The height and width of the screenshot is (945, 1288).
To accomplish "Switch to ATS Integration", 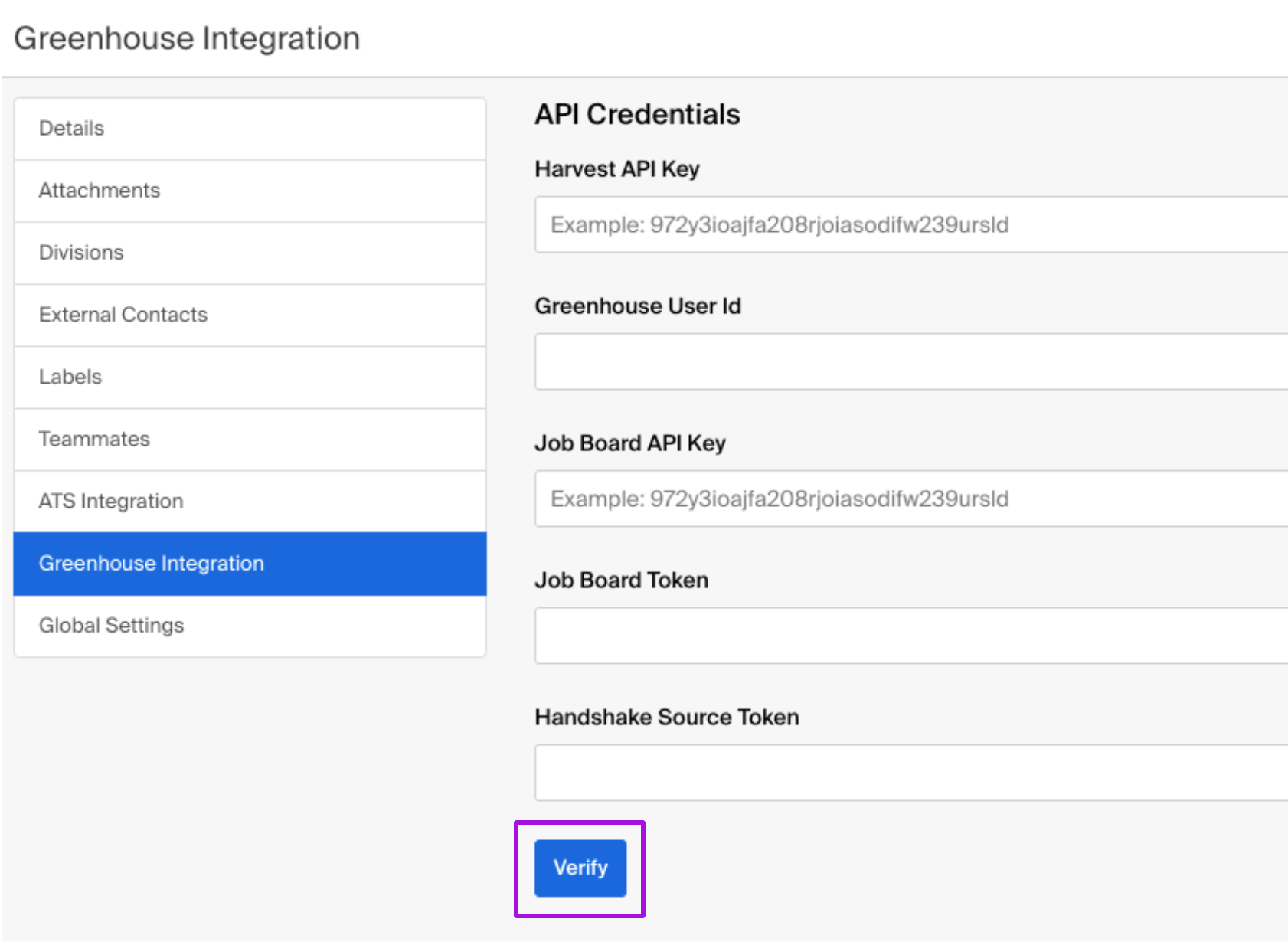I will click(250, 501).
